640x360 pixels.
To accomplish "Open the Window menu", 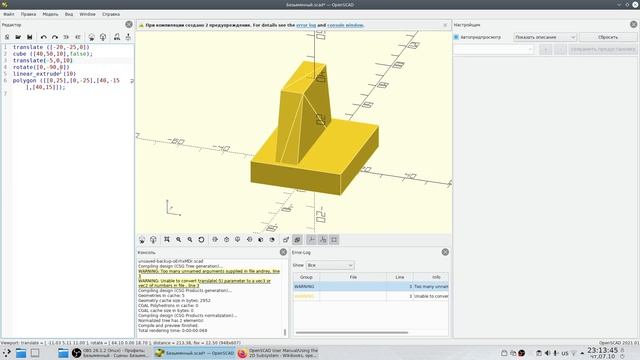I will pyautogui.click(x=87, y=14).
